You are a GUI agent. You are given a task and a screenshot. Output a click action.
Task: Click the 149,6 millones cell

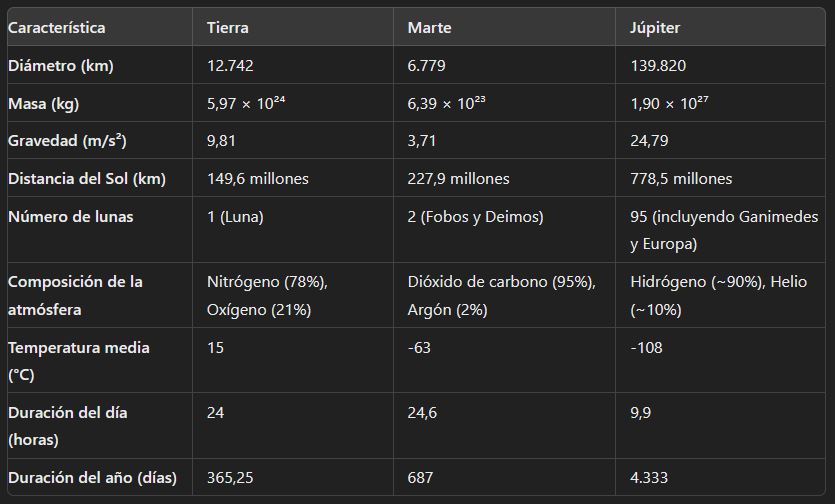[x=258, y=179]
